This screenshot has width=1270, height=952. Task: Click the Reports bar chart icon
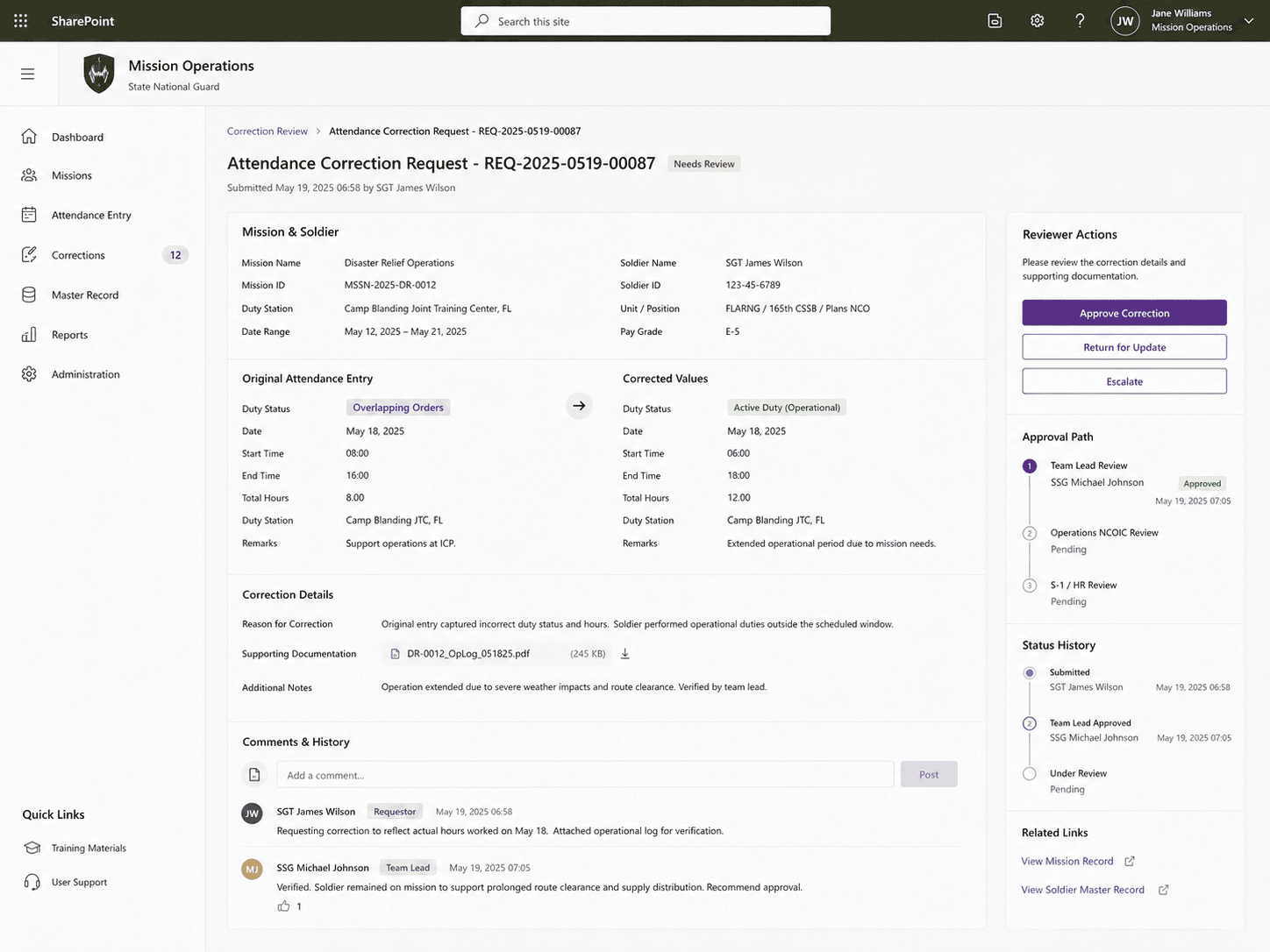pos(29,335)
